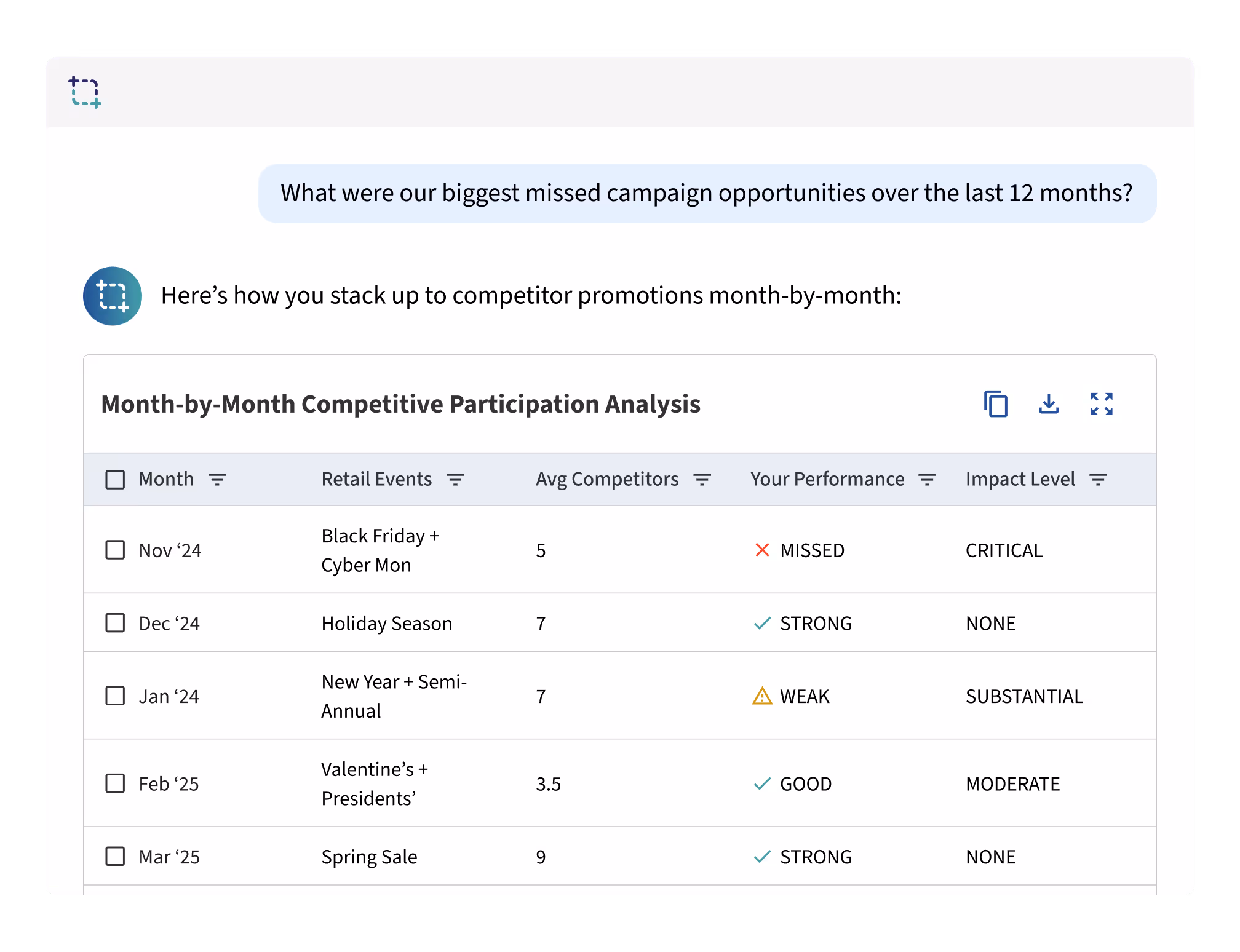Expand table to fullscreen view
1240x952 pixels.
coord(1101,404)
